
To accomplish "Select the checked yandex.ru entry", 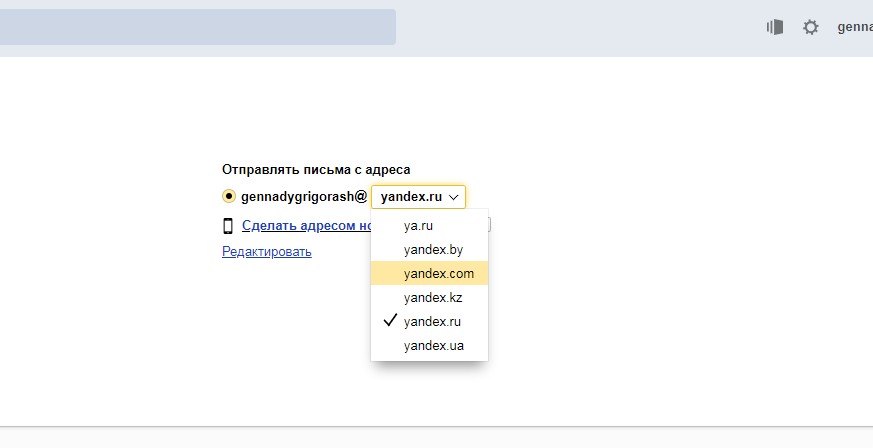I will click(432, 321).
